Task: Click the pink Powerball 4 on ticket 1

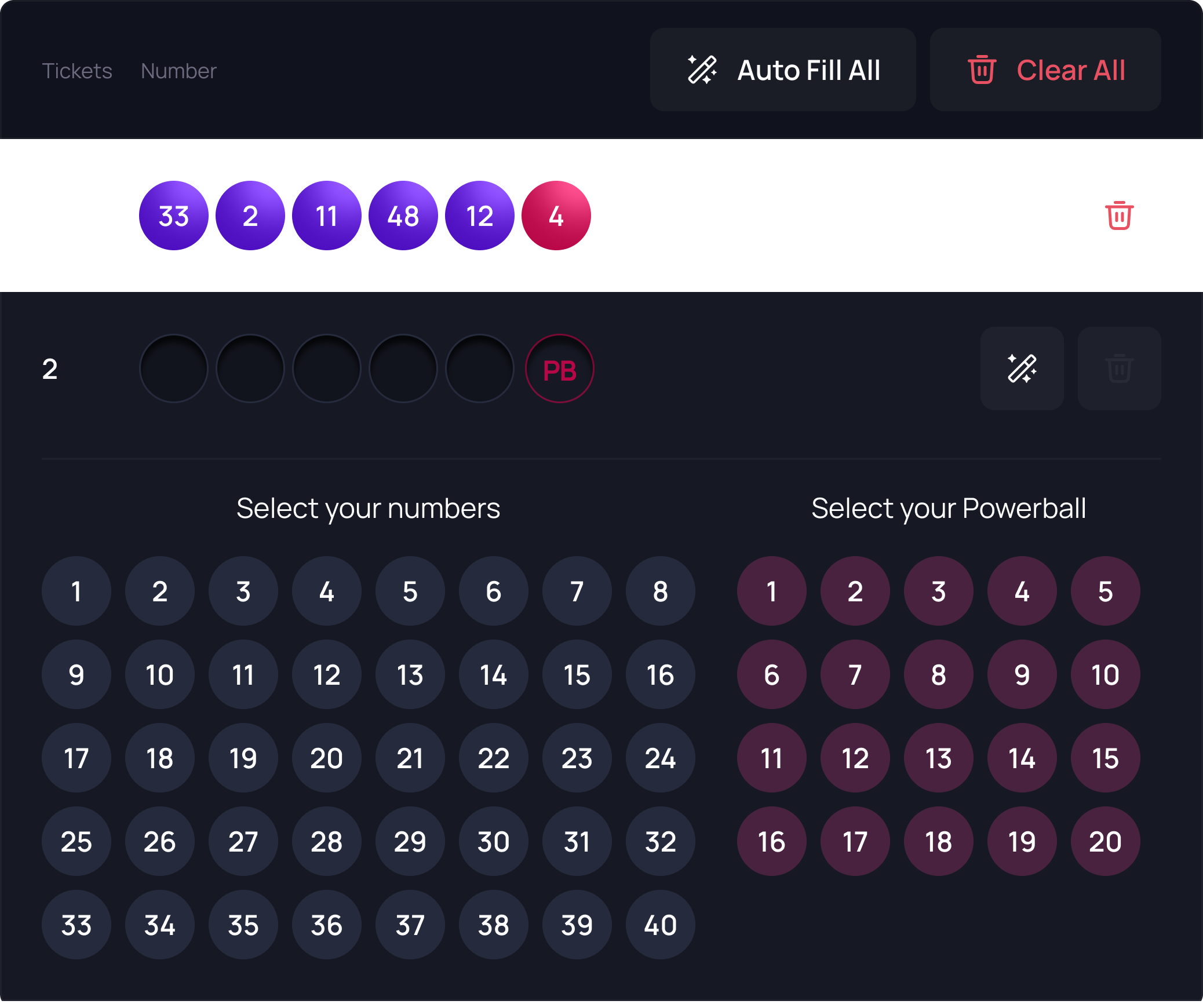Action: pyautogui.click(x=556, y=216)
